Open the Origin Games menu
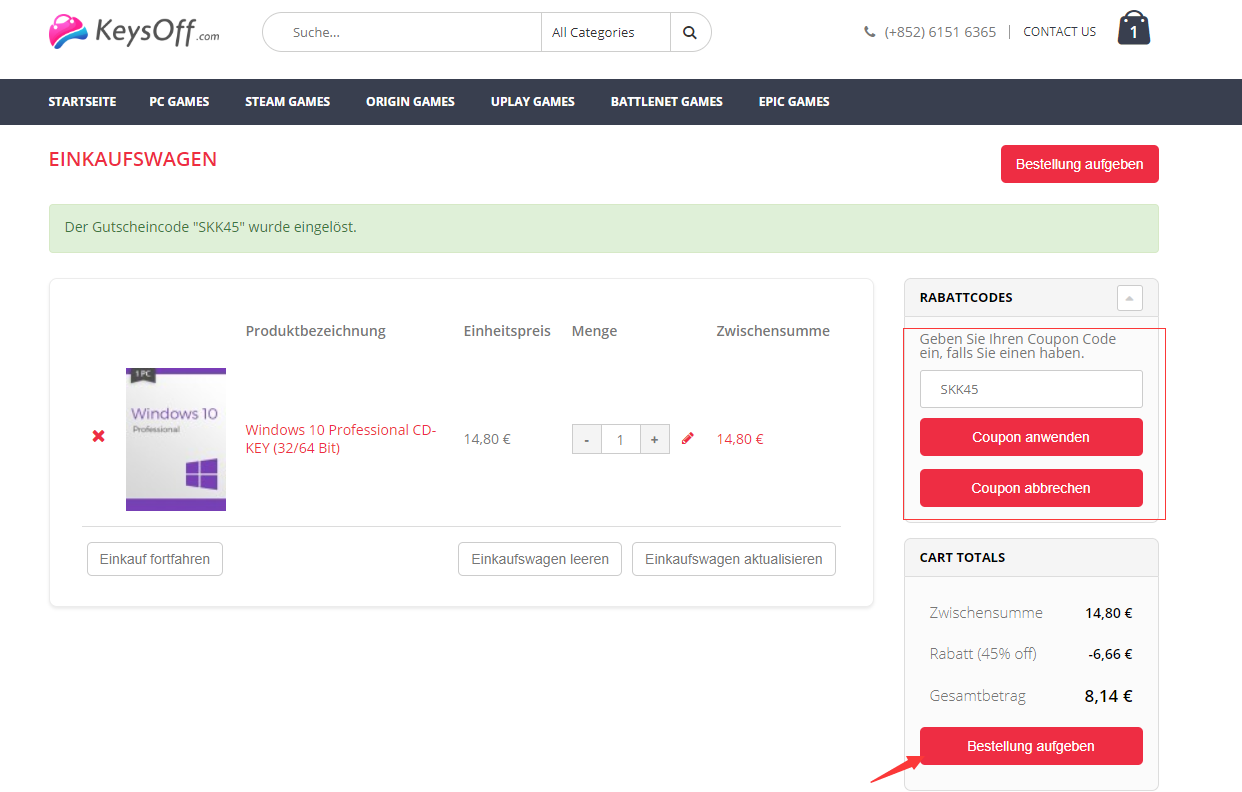Screen dimensions: 1242x792 (410, 102)
